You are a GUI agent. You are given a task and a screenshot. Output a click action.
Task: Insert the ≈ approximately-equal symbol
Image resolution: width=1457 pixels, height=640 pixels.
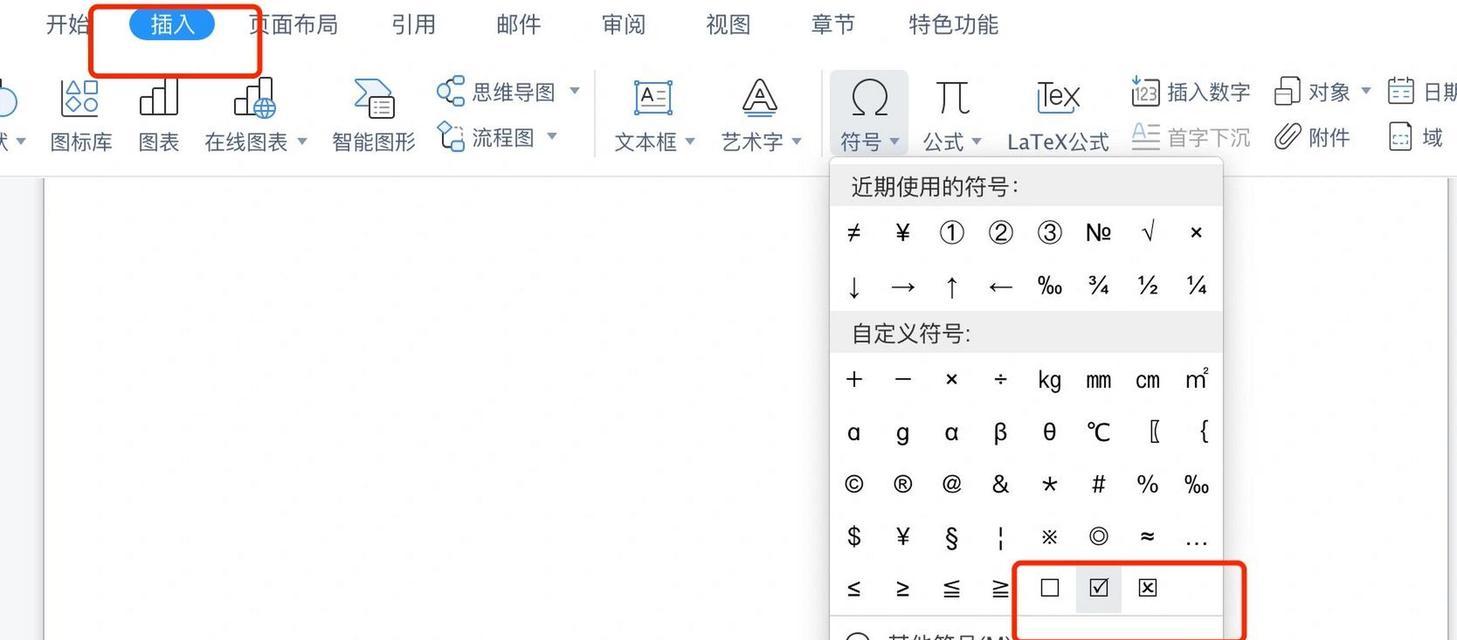point(1147,537)
